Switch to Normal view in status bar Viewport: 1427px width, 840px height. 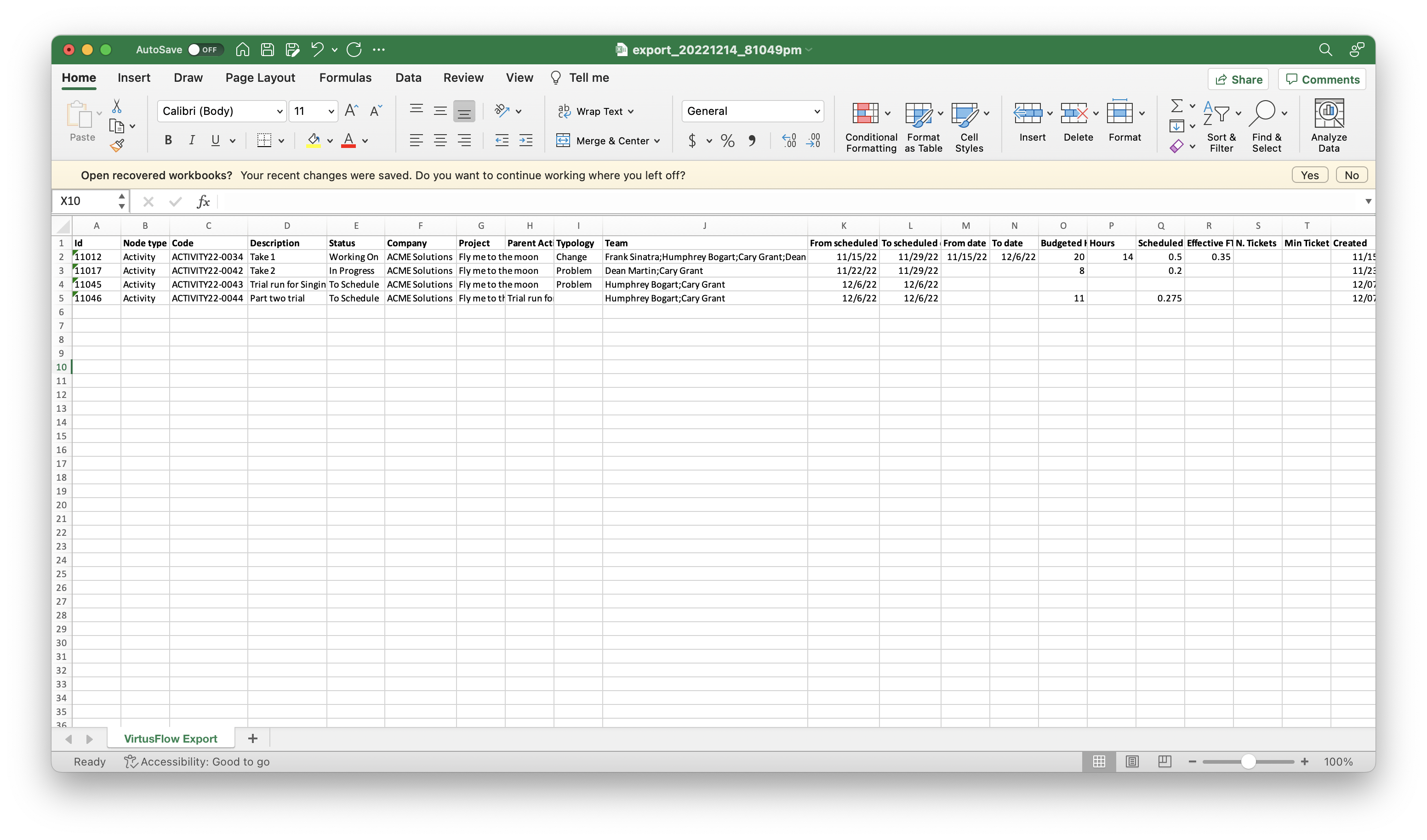click(x=1099, y=761)
